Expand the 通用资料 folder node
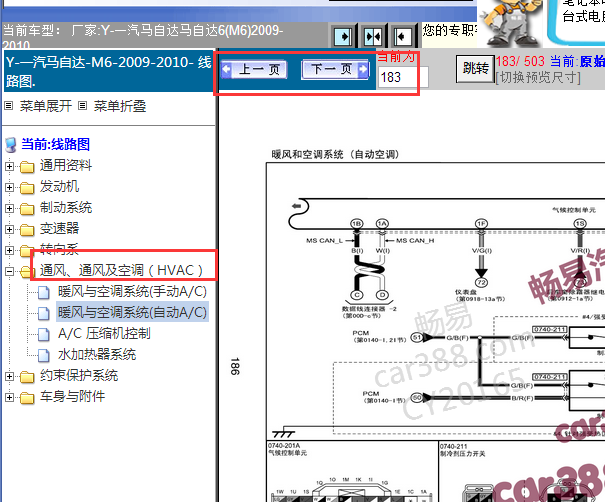The width and height of the screenshot is (605, 502). [x=9, y=166]
